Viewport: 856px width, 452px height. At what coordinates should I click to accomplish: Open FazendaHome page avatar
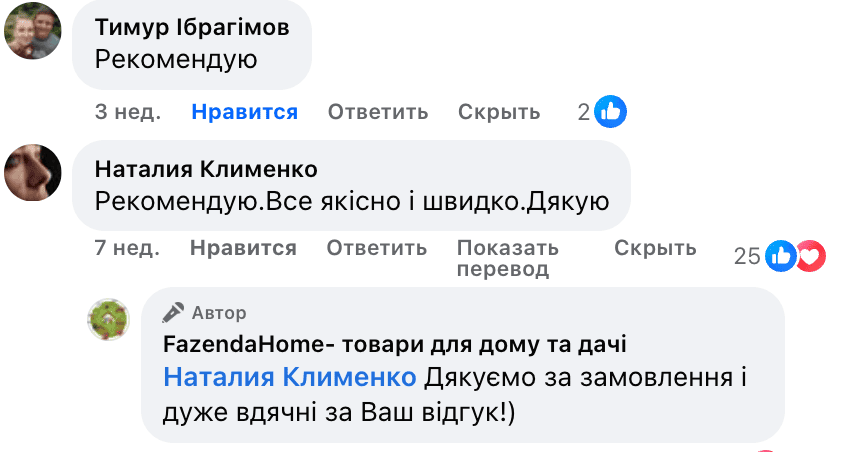point(112,319)
